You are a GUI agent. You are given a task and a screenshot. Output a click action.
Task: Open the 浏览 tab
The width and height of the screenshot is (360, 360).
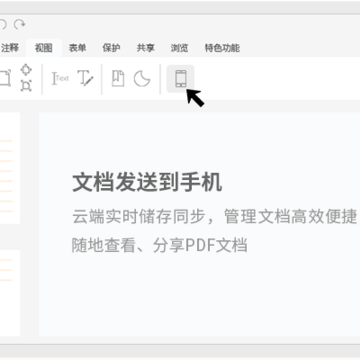179,48
